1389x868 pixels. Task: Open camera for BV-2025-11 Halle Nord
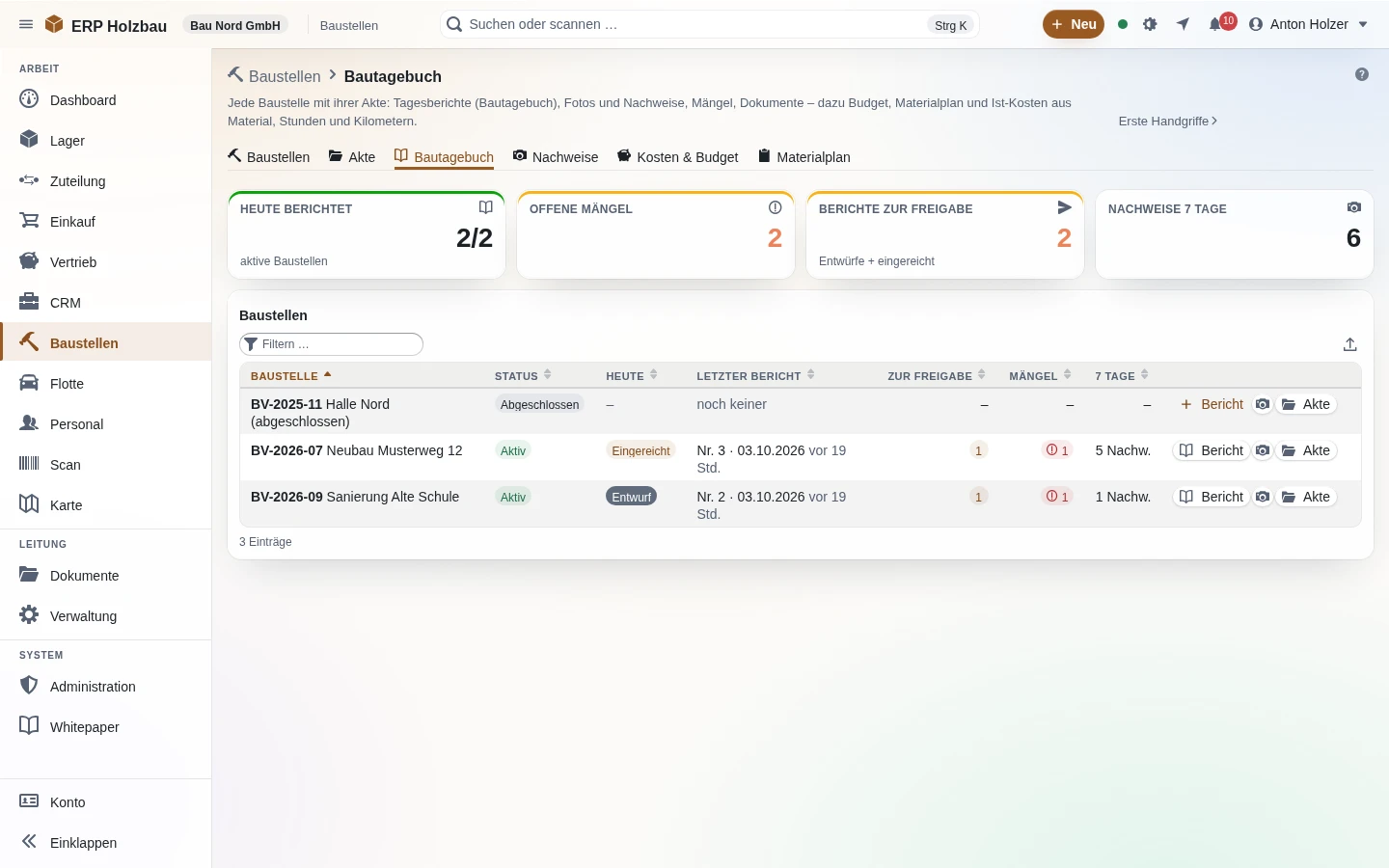click(x=1263, y=404)
